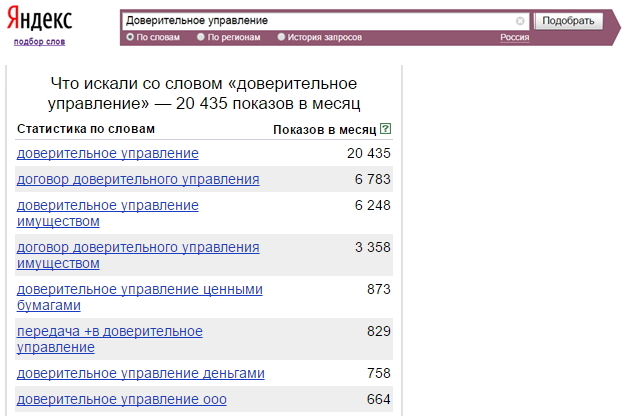Image resolution: width=625 pixels, height=417 pixels.
Task: Select the 'По регионам' radio button
Action: (201, 37)
